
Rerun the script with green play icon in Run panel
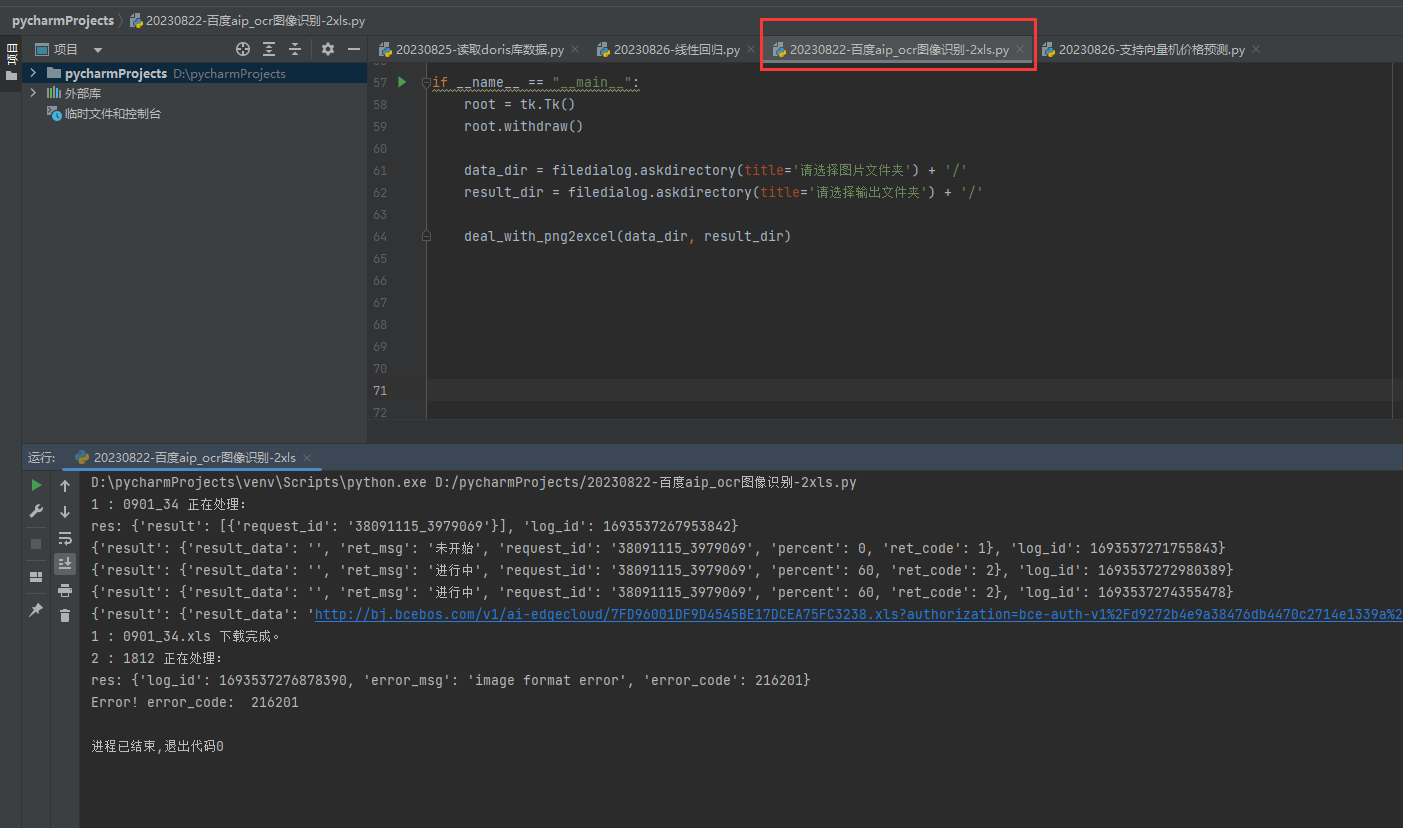(x=36, y=485)
